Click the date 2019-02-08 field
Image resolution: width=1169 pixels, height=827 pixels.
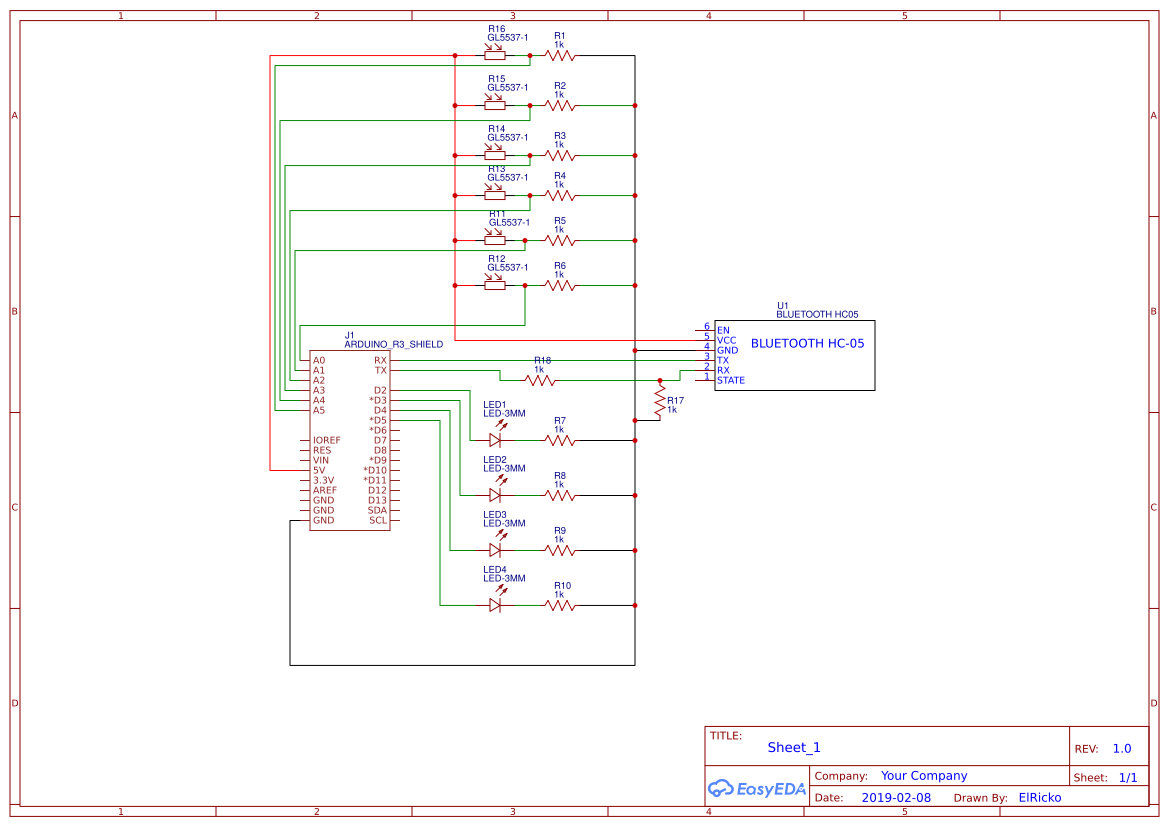[x=895, y=797]
